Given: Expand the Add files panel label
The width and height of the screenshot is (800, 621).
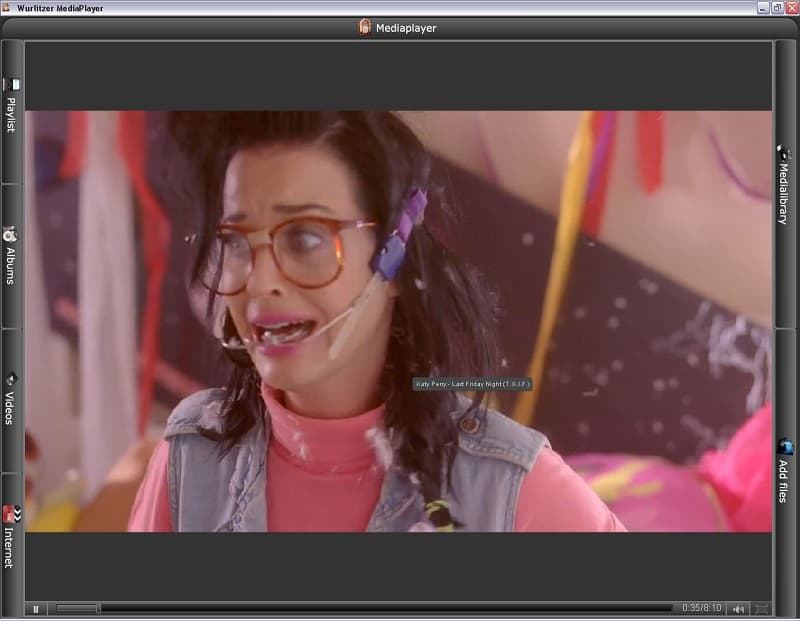Looking at the screenshot, I should [785, 480].
